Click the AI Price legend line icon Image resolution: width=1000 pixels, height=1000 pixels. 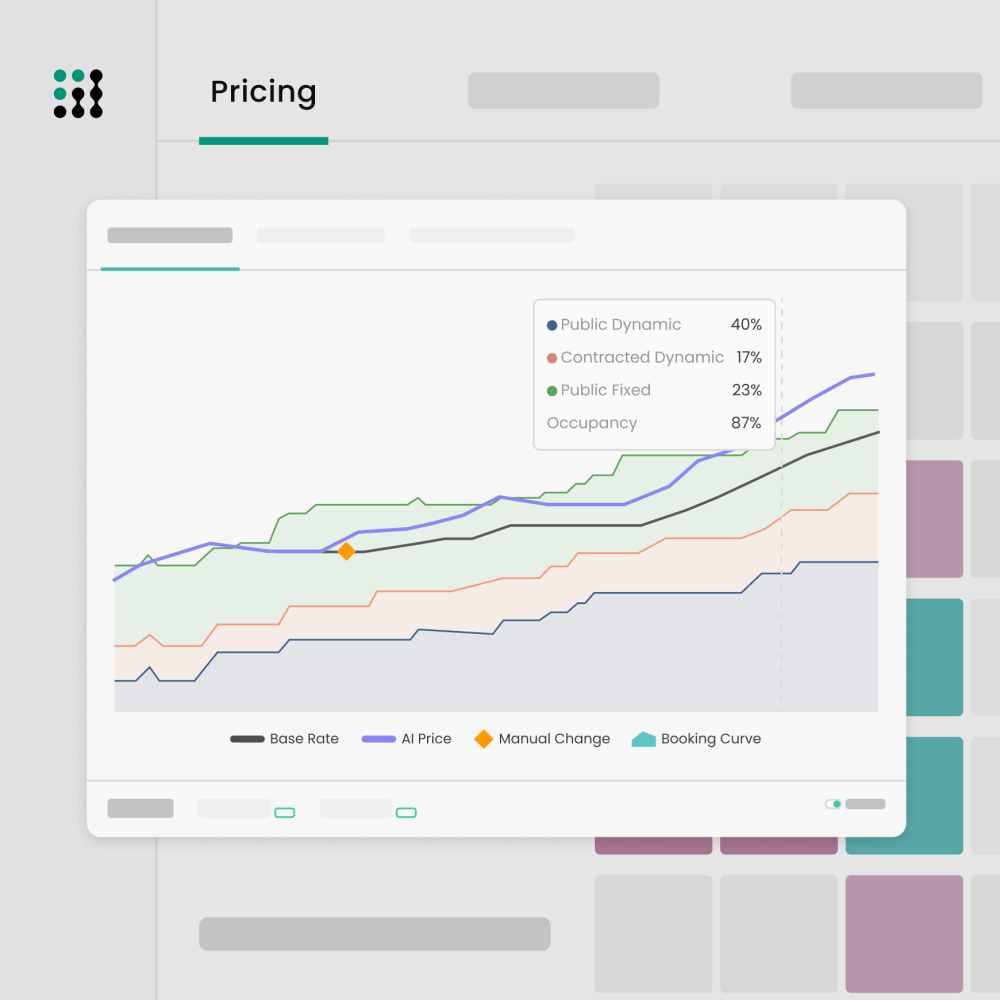point(379,739)
